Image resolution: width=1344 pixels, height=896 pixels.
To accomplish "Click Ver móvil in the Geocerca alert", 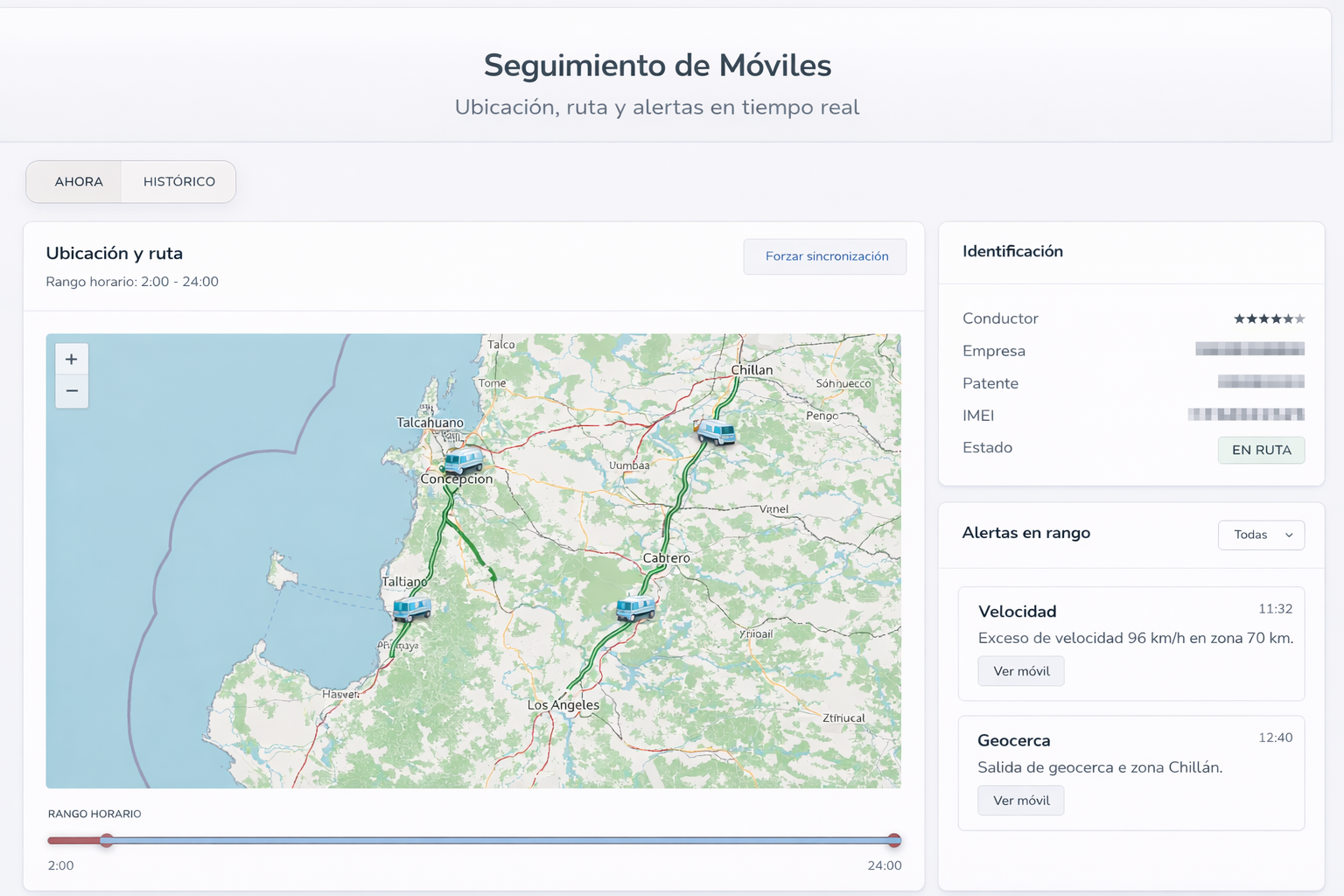I will 1021,801.
